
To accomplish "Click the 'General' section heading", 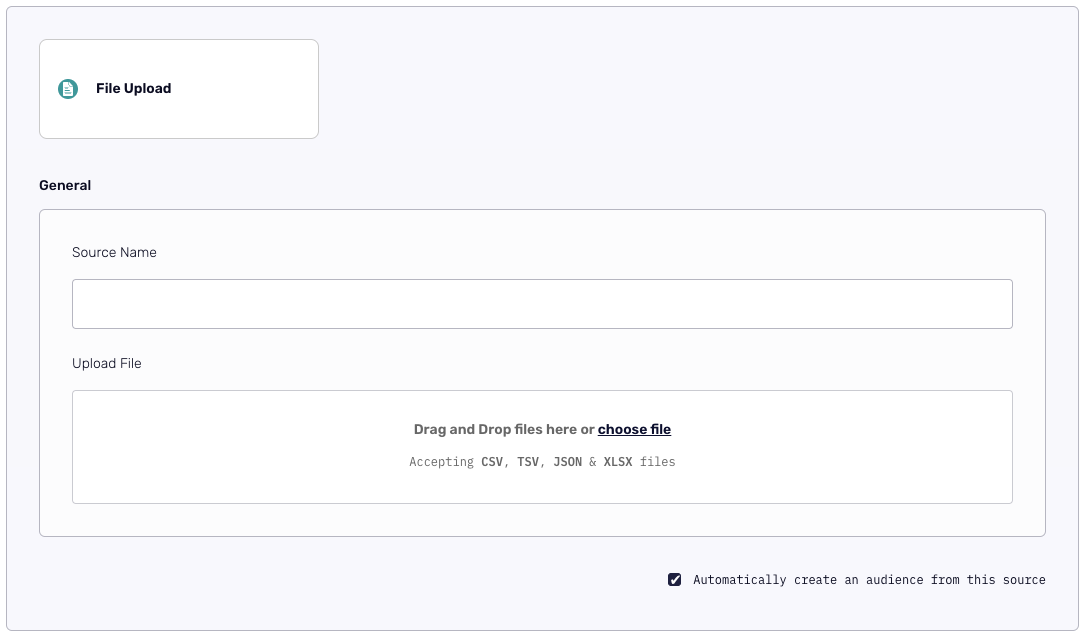I will pos(65,185).
